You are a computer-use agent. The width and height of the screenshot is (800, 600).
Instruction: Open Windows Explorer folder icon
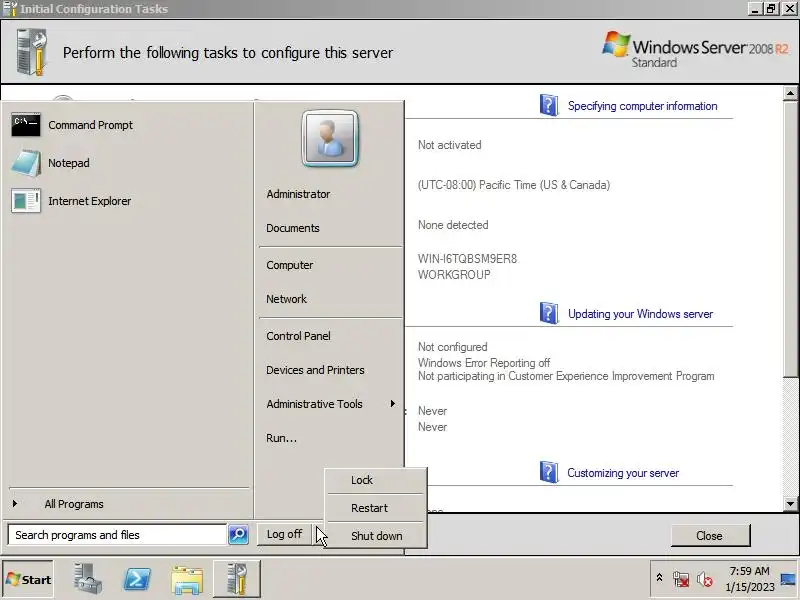[187, 580]
